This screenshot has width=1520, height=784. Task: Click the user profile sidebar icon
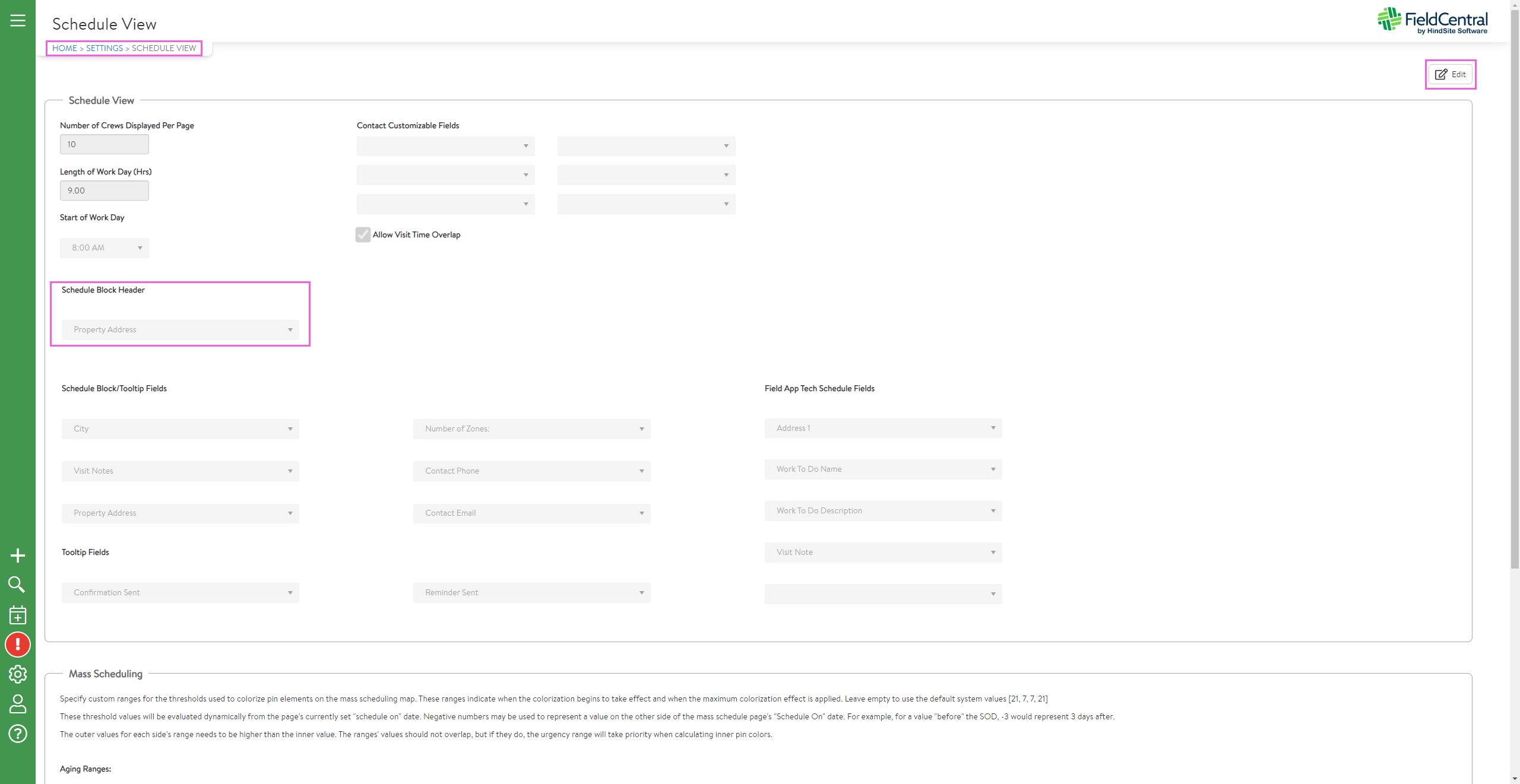18,704
